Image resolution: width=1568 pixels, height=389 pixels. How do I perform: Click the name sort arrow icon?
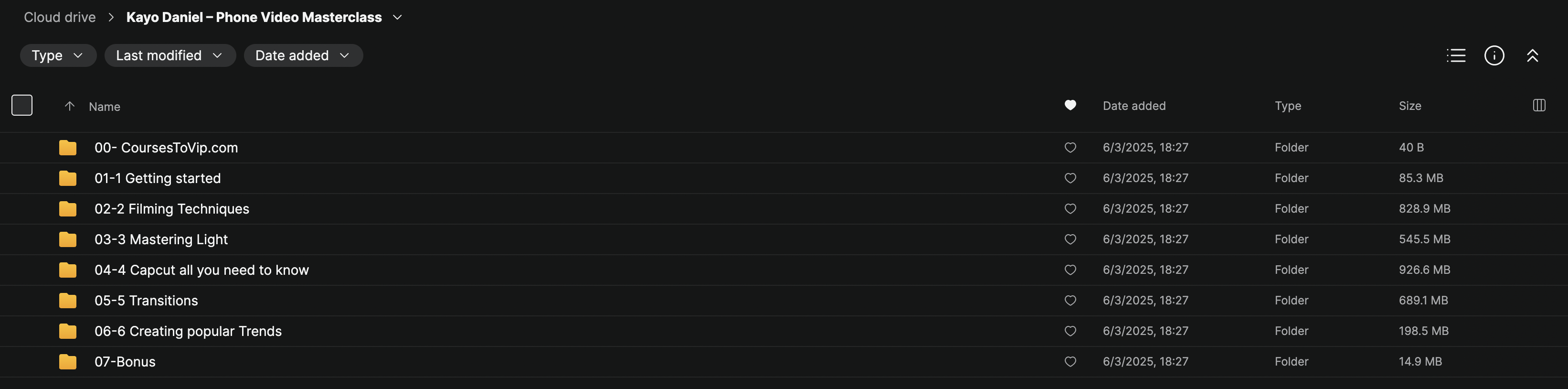(x=69, y=106)
